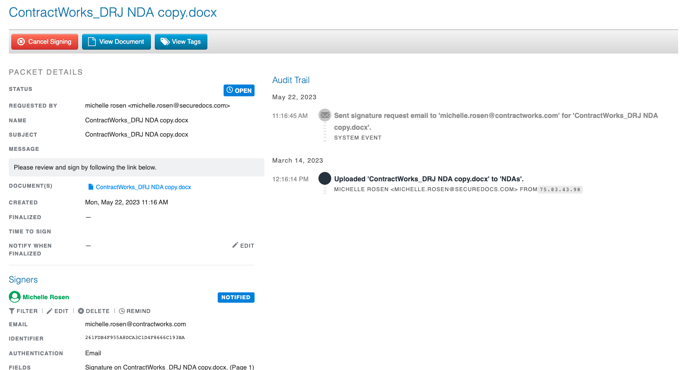Click the message text 'Please review and sign'
The height and width of the screenshot is (370, 688).
pyautogui.click(x=85, y=168)
